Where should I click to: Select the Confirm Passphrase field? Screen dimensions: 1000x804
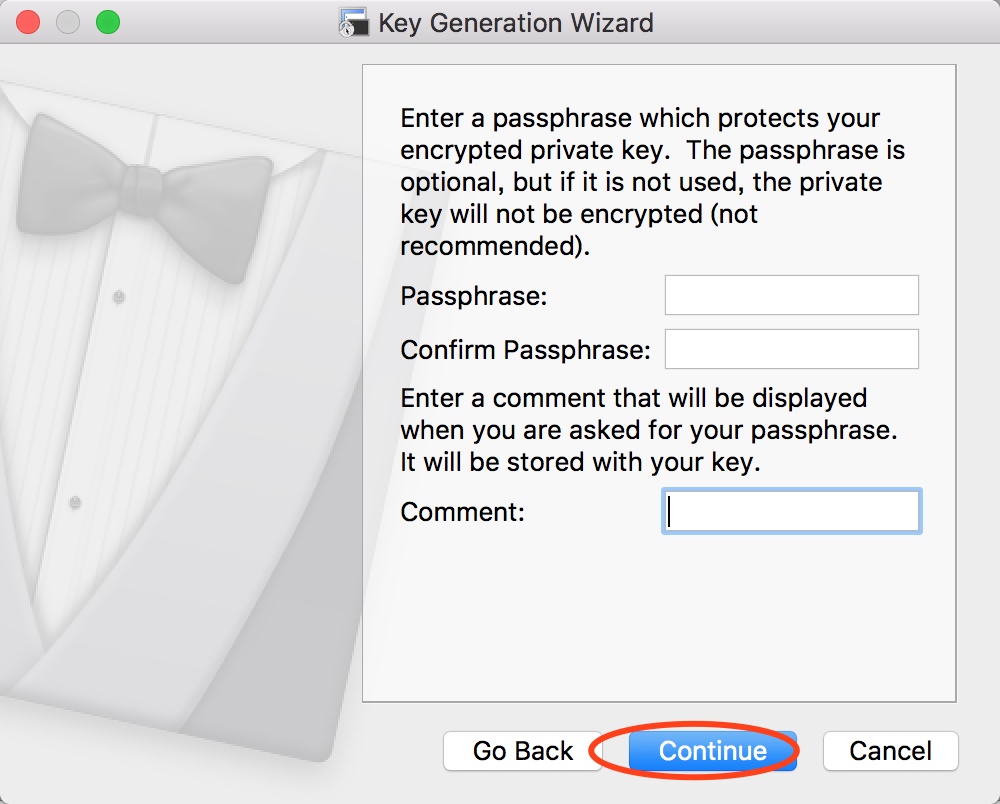[791, 349]
